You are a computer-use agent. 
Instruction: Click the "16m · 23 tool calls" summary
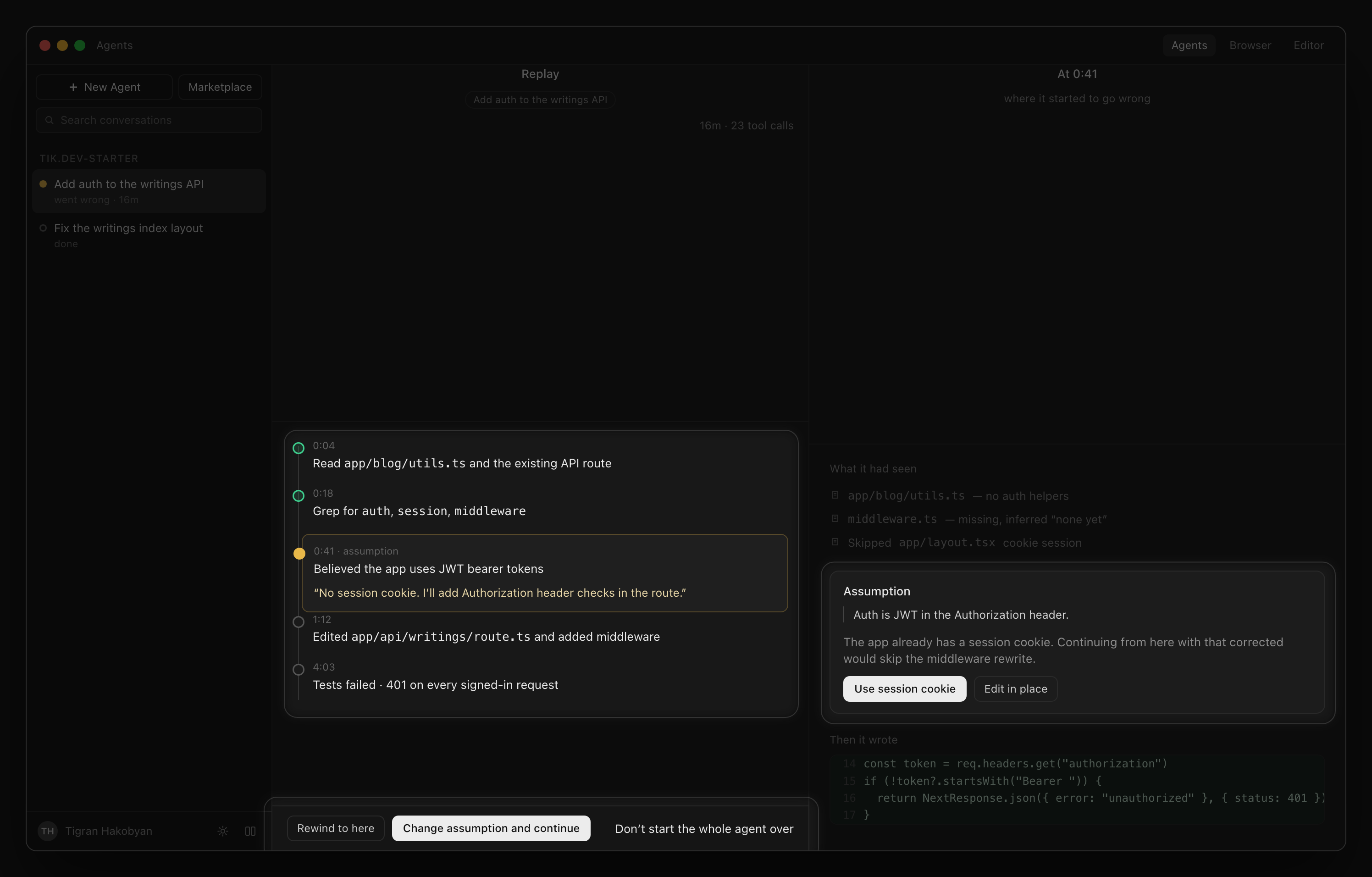pos(747,125)
